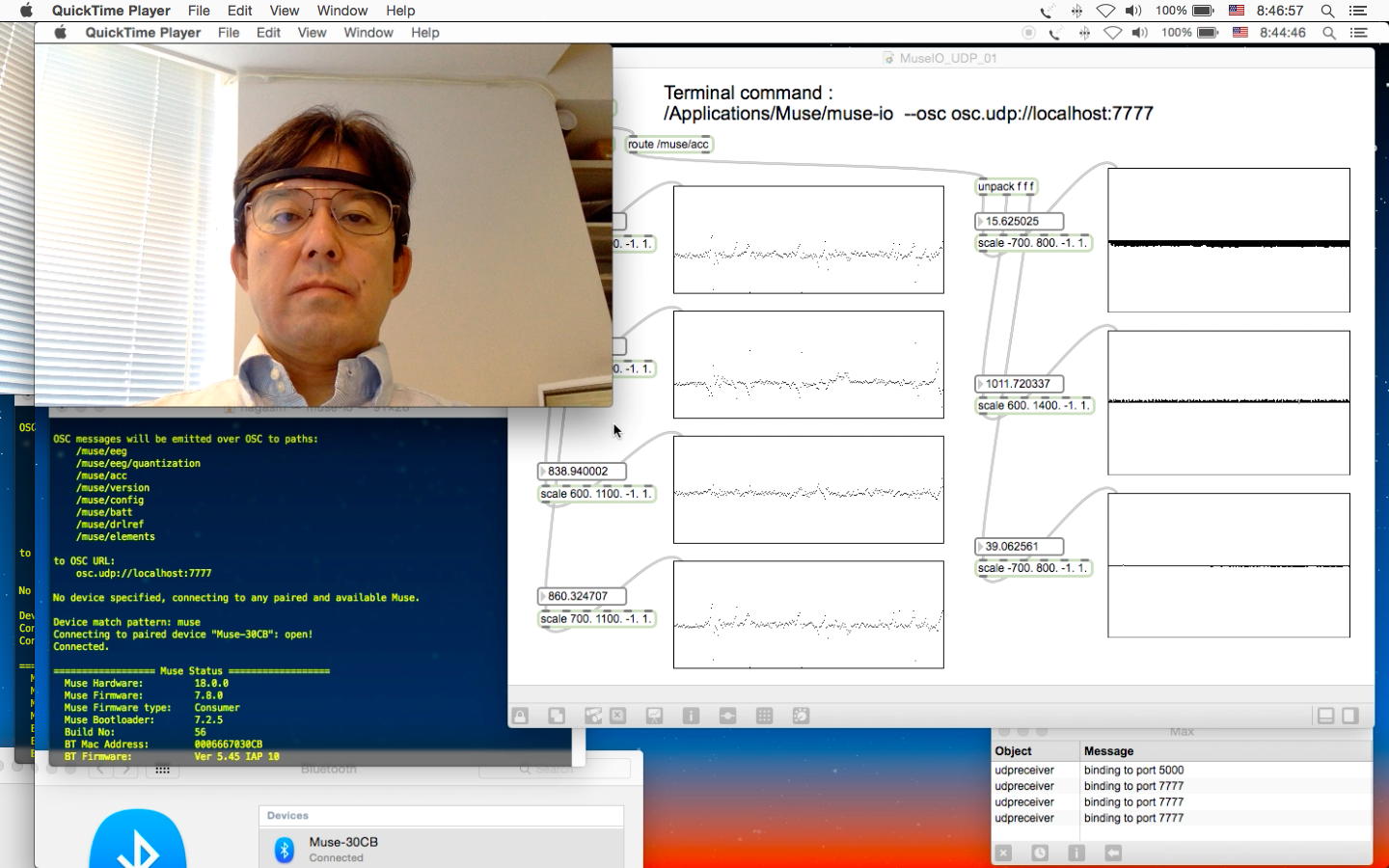Toggle presentation mode in the patcher toolbar
The height and width of the screenshot is (868, 1389).
(655, 716)
